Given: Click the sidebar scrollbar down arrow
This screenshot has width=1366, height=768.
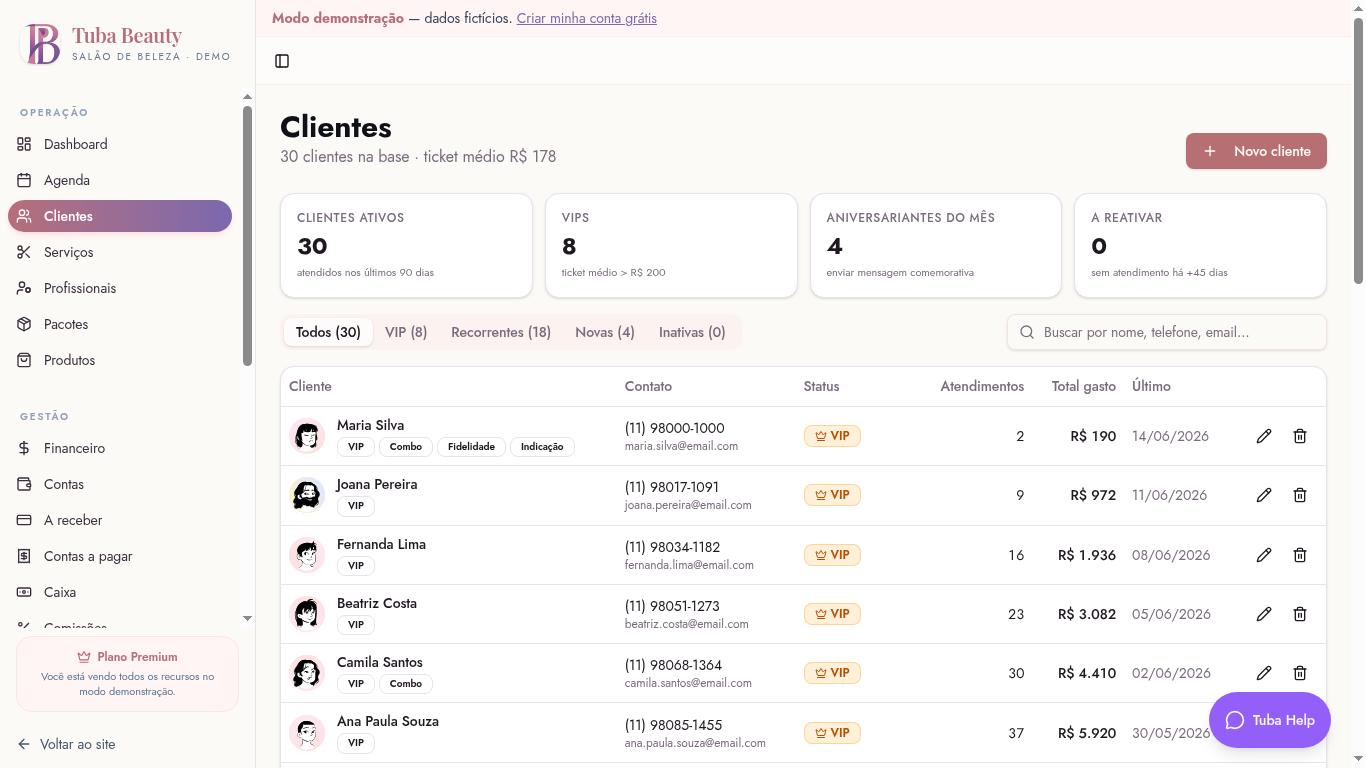Looking at the screenshot, I should click(x=248, y=619).
